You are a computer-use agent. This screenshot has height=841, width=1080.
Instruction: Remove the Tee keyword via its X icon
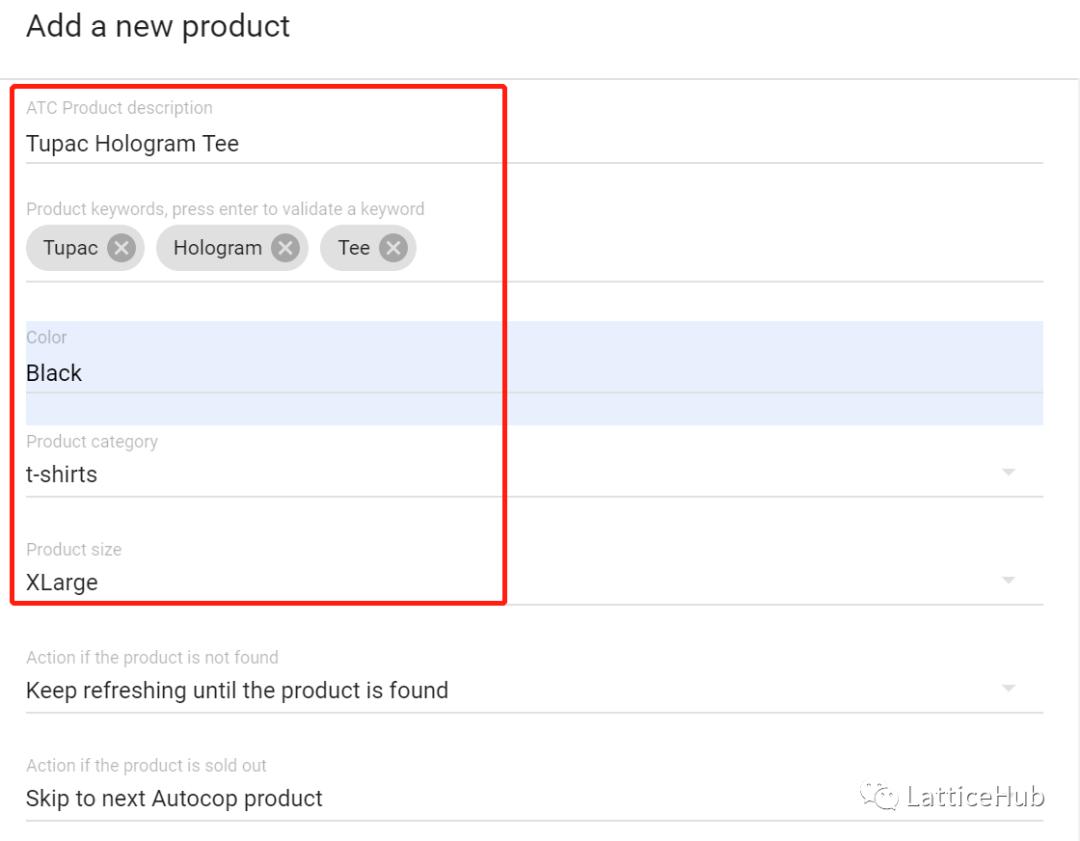pos(393,248)
